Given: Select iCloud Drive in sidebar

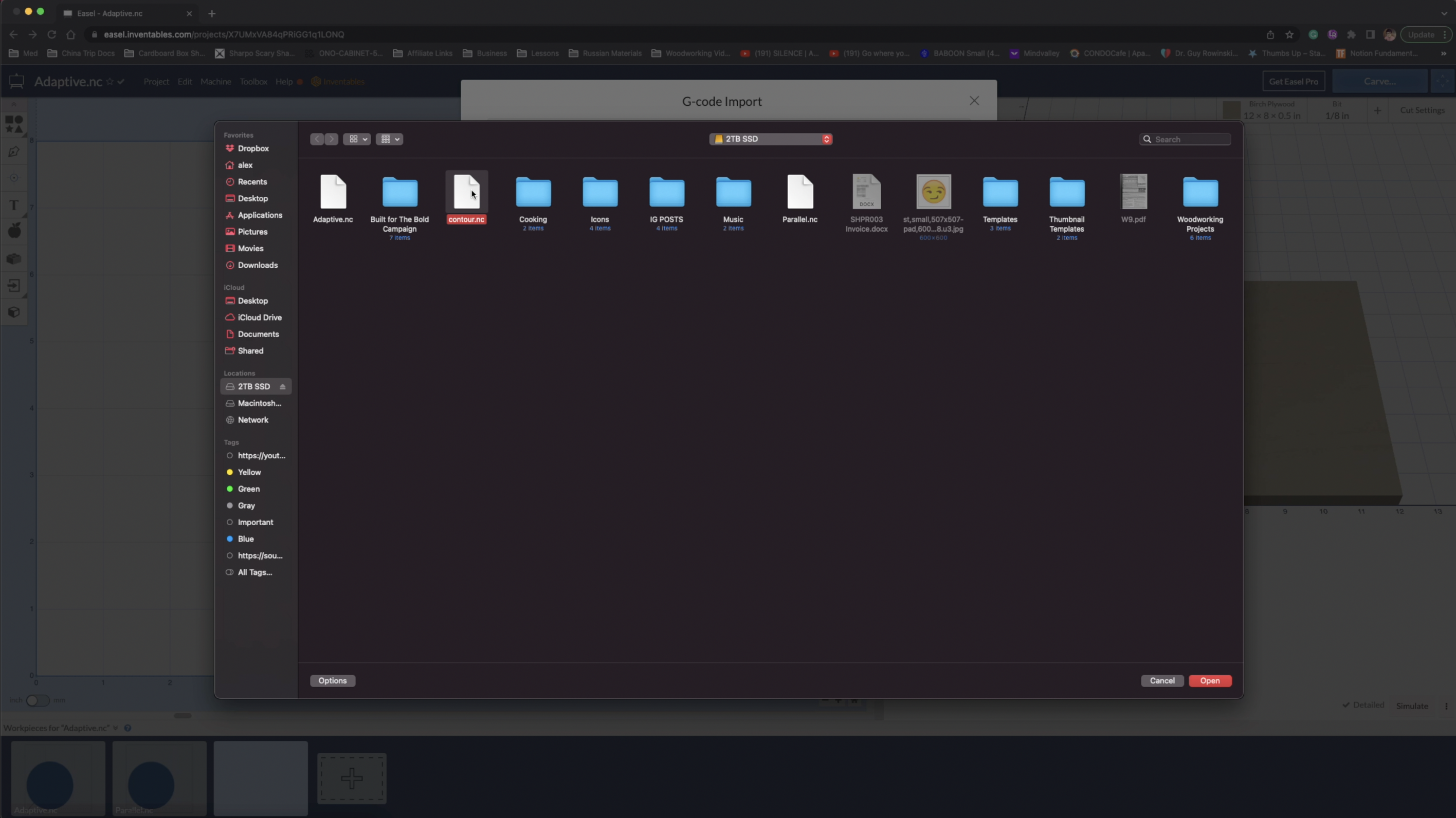Looking at the screenshot, I should 260,318.
